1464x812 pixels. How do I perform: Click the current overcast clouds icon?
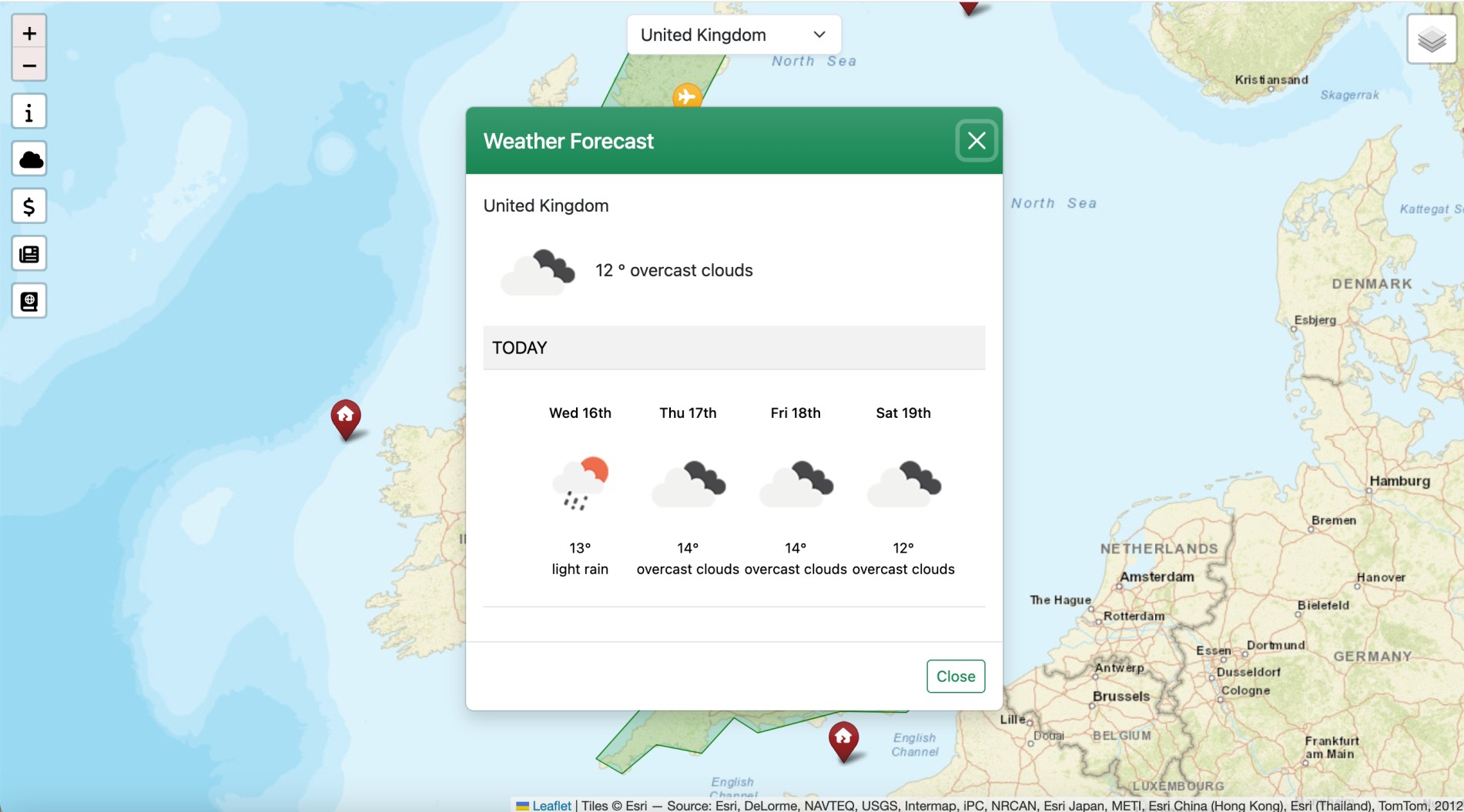(x=538, y=271)
